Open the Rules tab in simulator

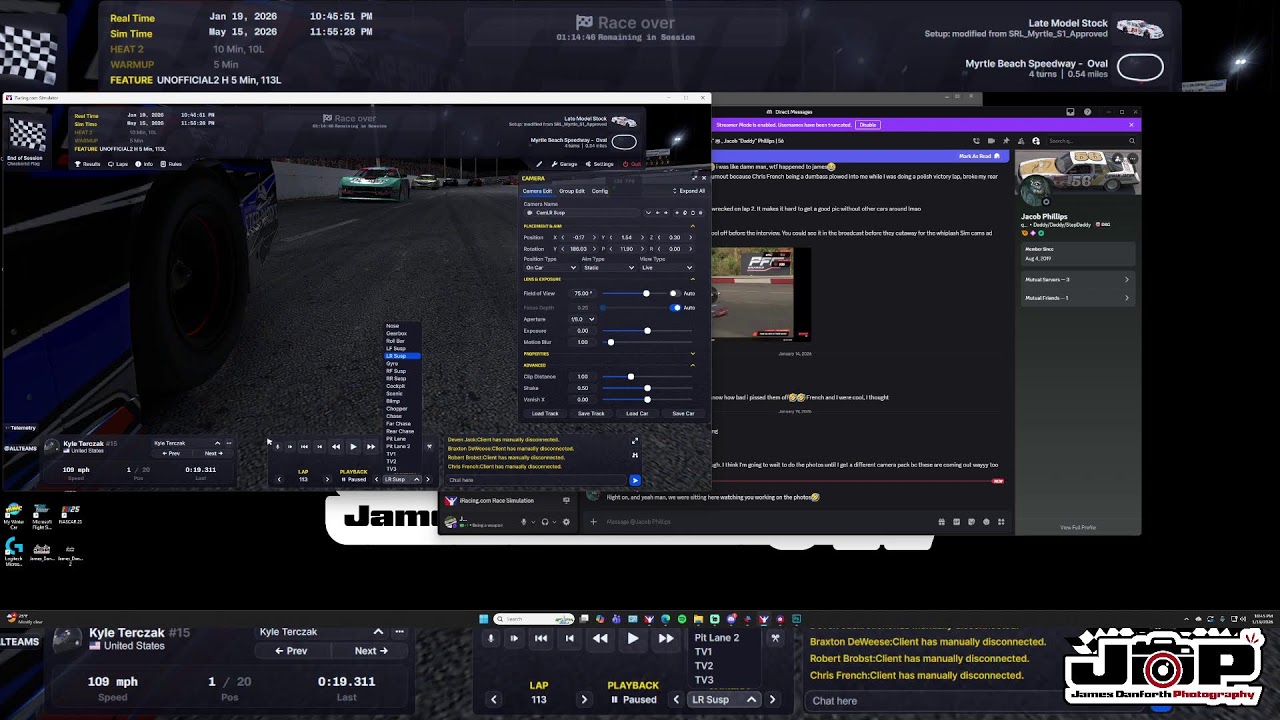tap(172, 164)
